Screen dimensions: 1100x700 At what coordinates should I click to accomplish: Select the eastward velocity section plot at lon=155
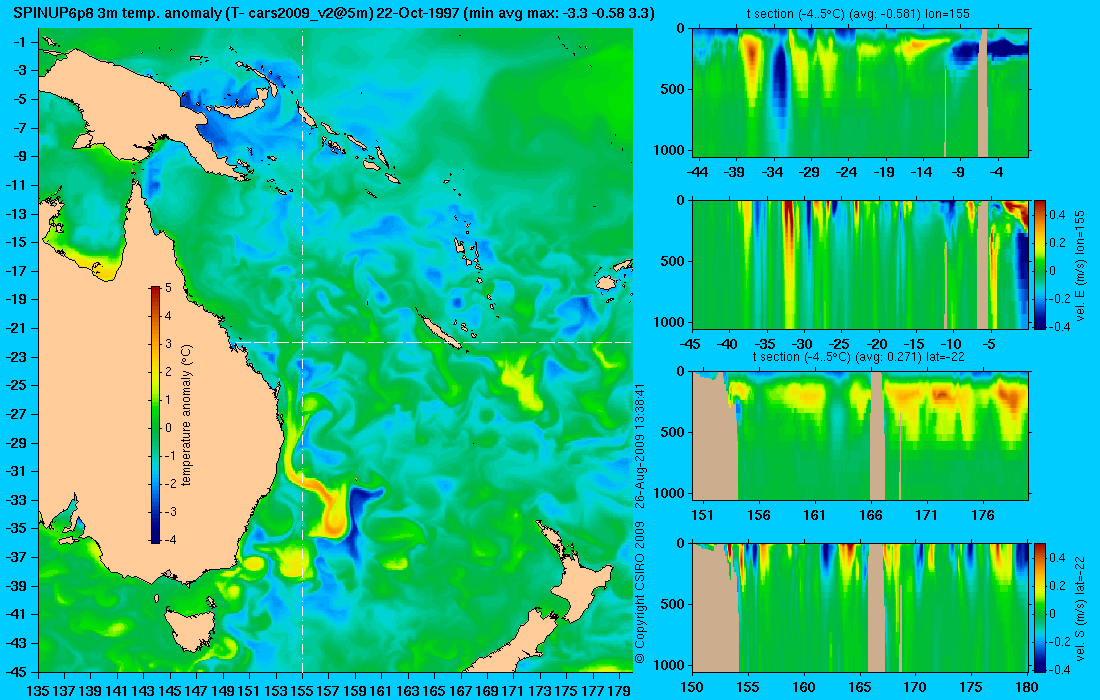tap(860, 264)
